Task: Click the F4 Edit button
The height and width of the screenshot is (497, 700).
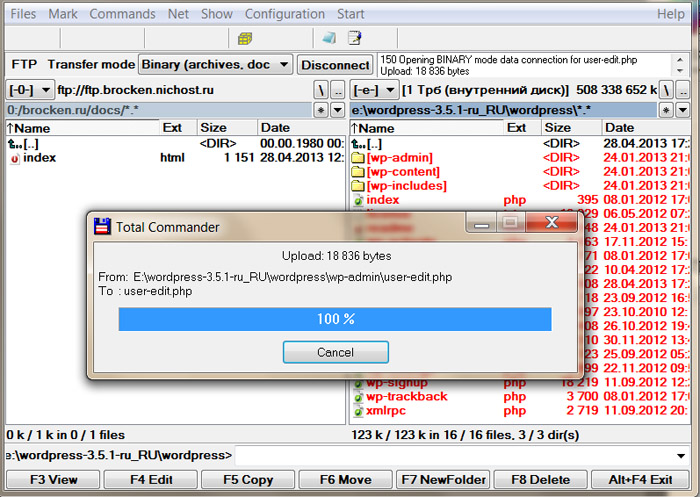Action: (151, 480)
